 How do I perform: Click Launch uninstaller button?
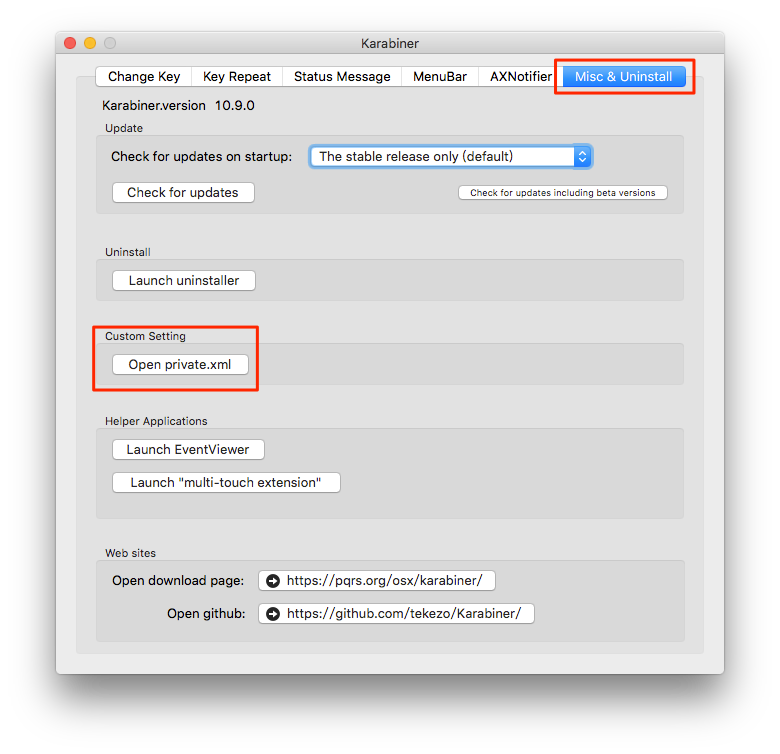pos(184,281)
